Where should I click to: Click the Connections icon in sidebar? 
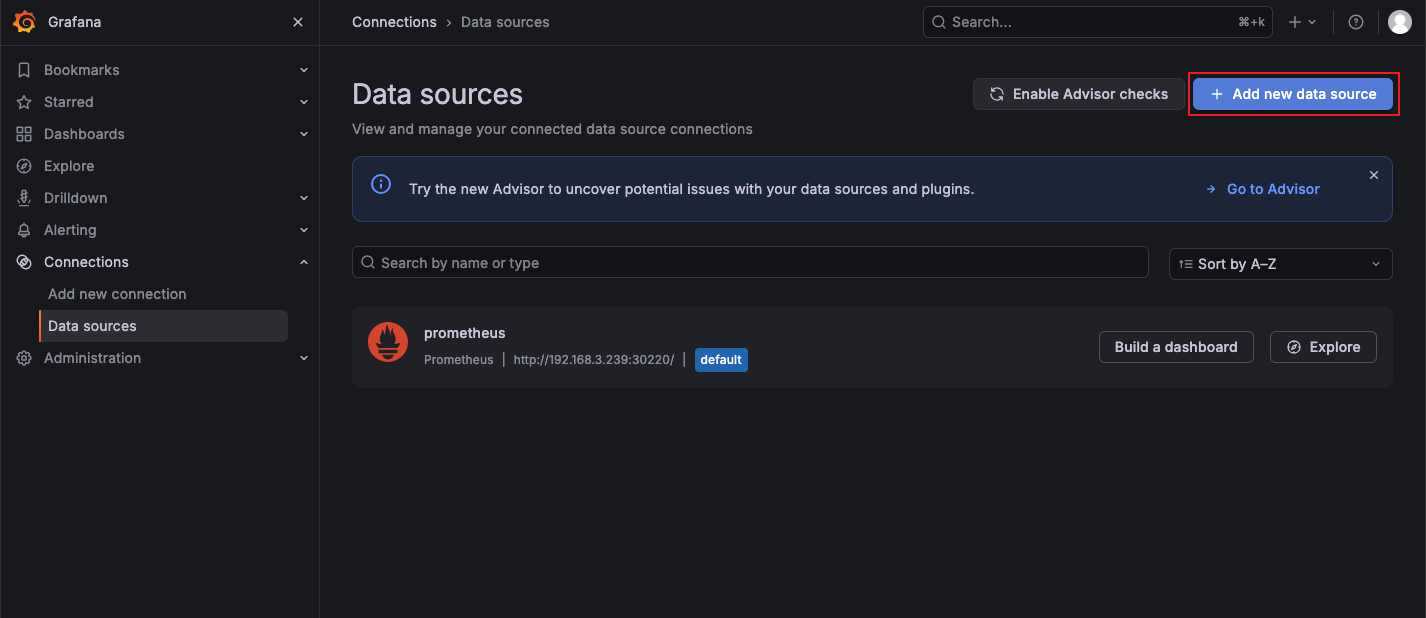point(24,262)
